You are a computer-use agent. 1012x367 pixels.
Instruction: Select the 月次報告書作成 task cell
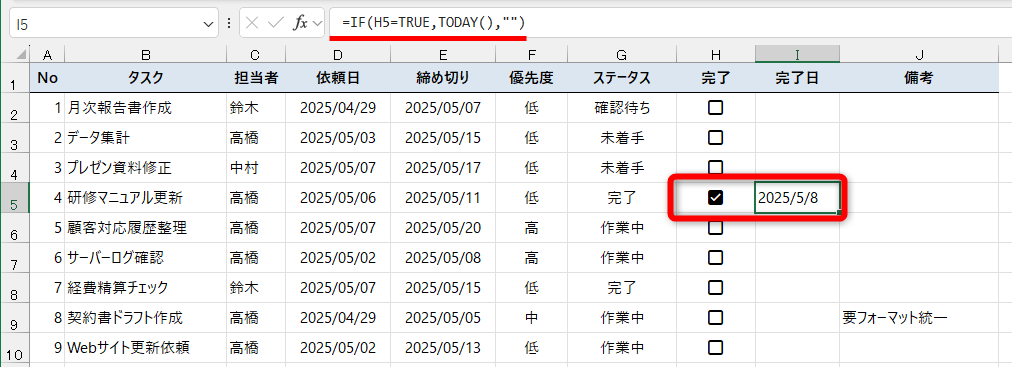[x=145, y=108]
